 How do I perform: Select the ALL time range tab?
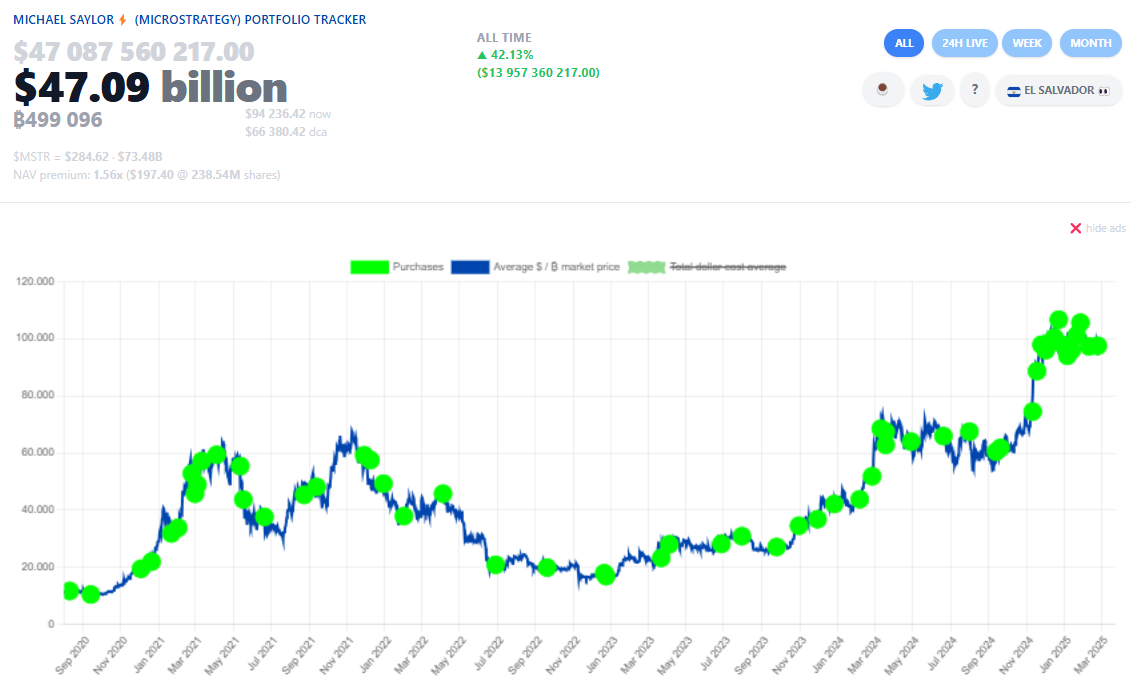[904, 43]
